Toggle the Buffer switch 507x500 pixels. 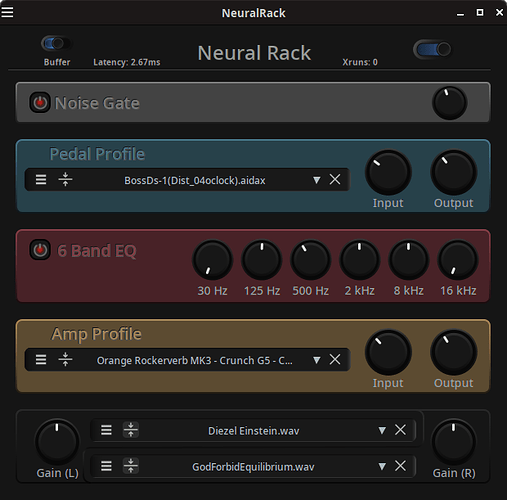56,43
